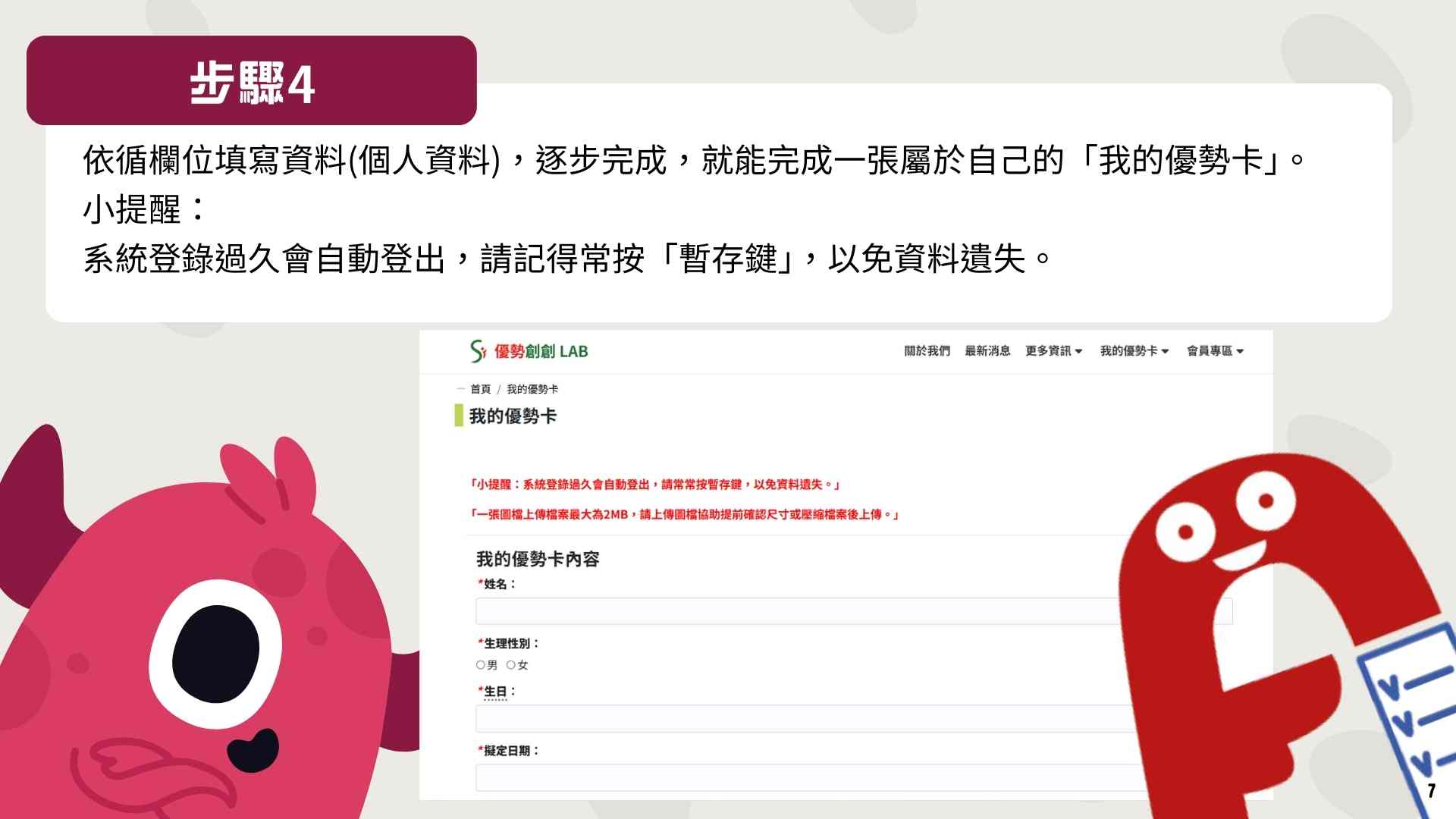Select the 女 radio button
Viewport: 1456px width, 819px height.
(511, 665)
